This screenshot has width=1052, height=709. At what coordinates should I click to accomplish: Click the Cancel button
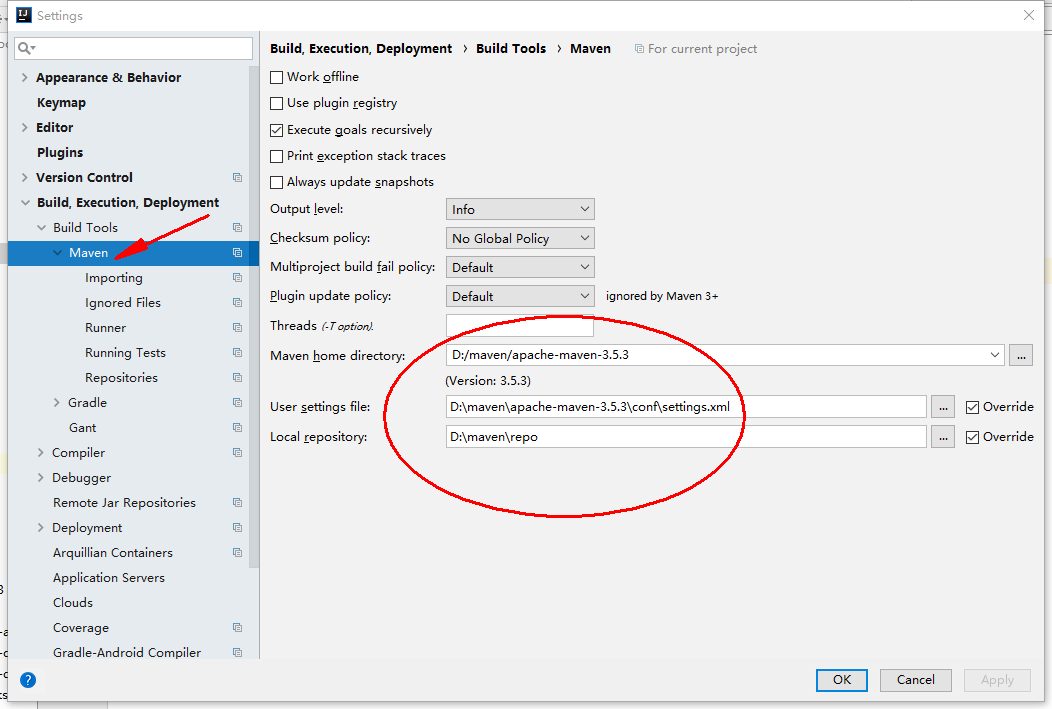point(915,680)
